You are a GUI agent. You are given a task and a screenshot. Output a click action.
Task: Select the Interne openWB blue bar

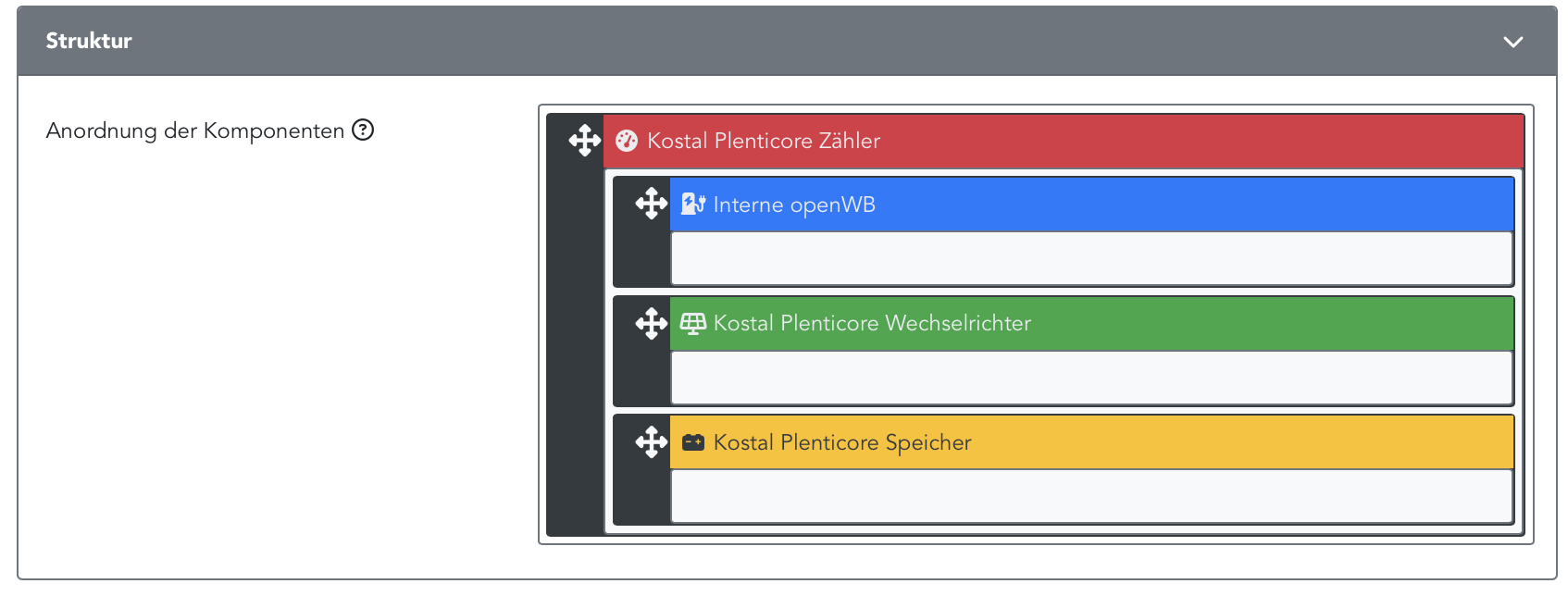(1091, 205)
